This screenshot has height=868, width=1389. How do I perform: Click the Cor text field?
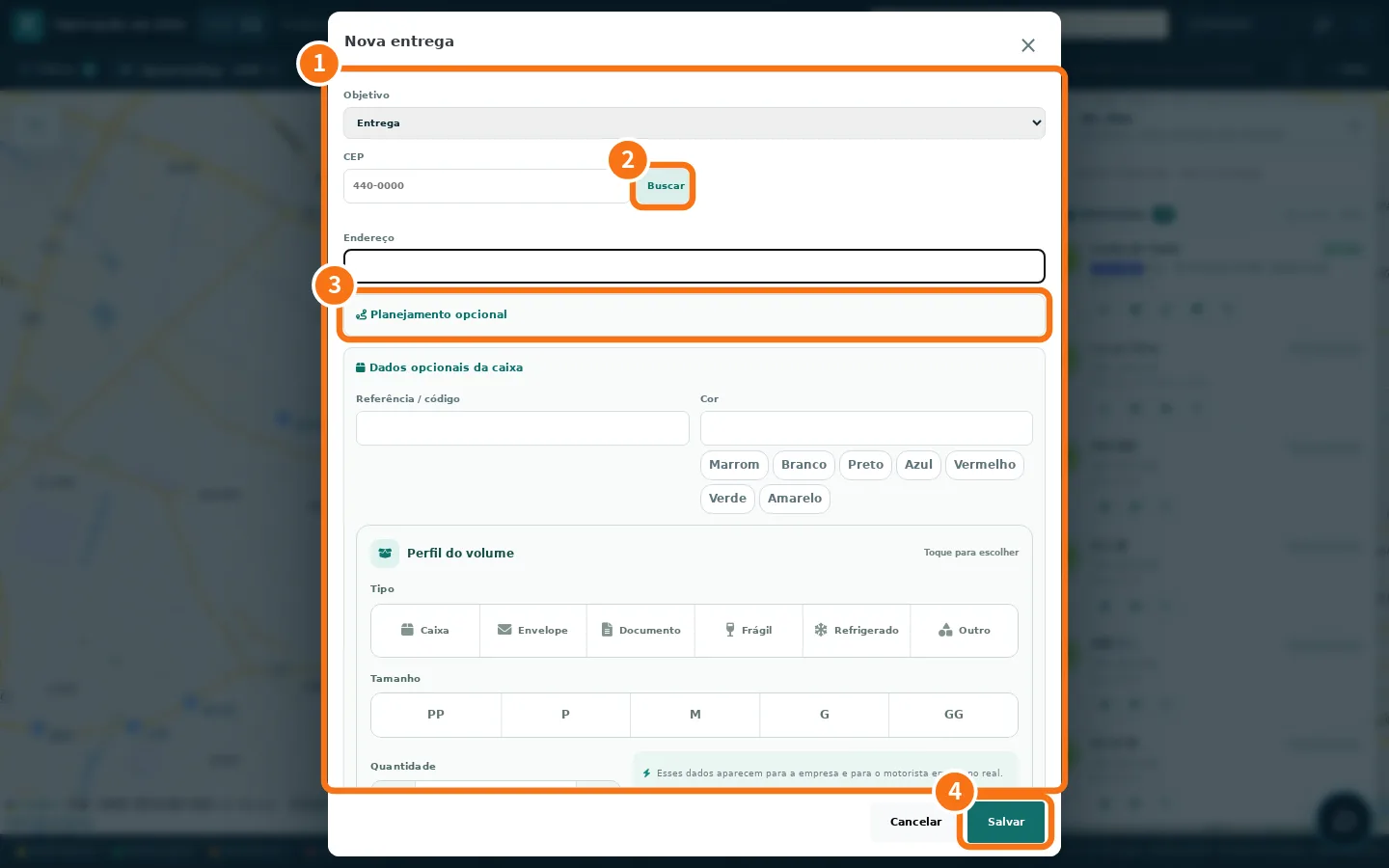(x=866, y=428)
